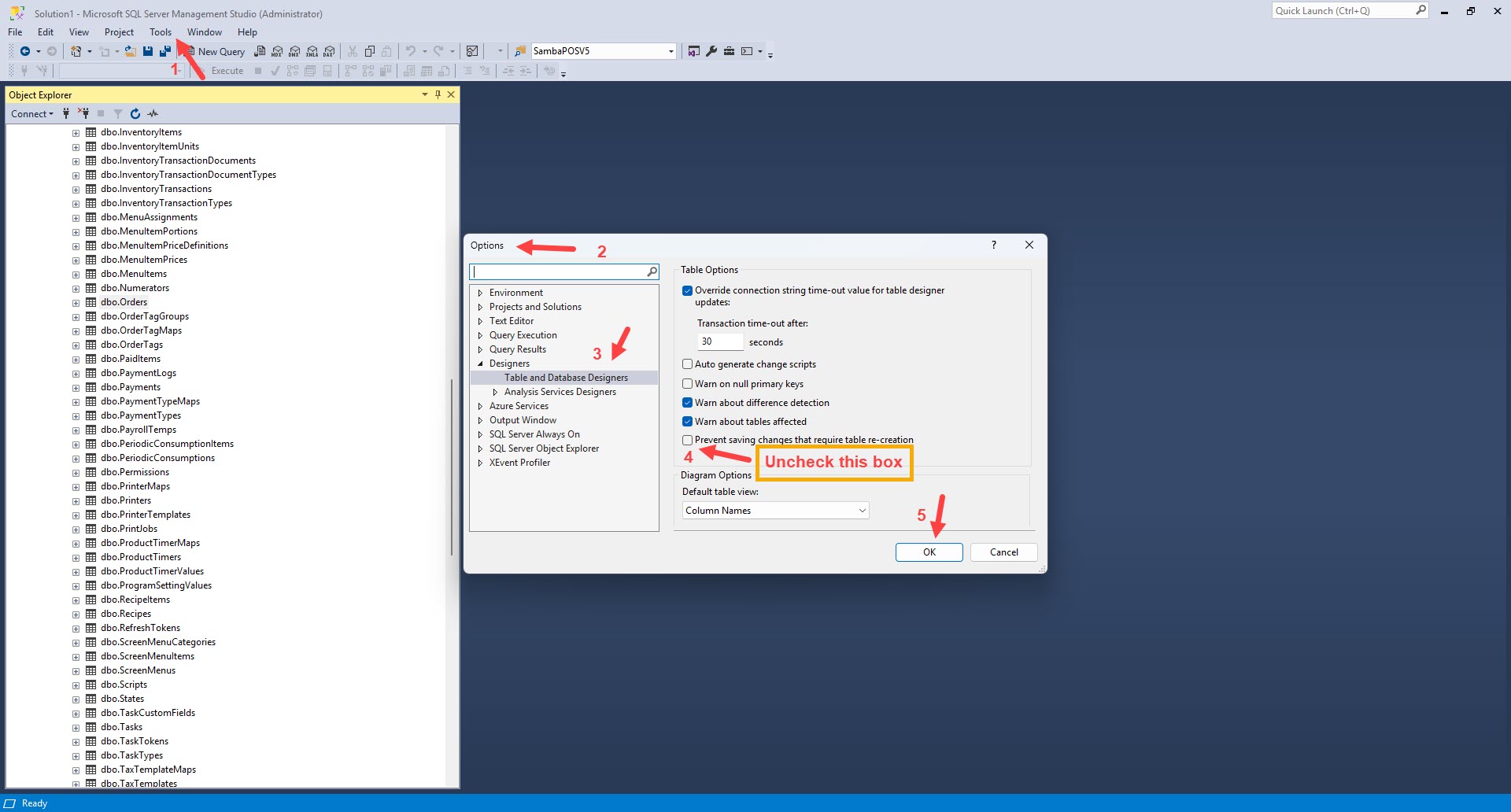Click the Activity Monitor icon in toolbar
The image size is (1511, 812).
tap(472, 51)
